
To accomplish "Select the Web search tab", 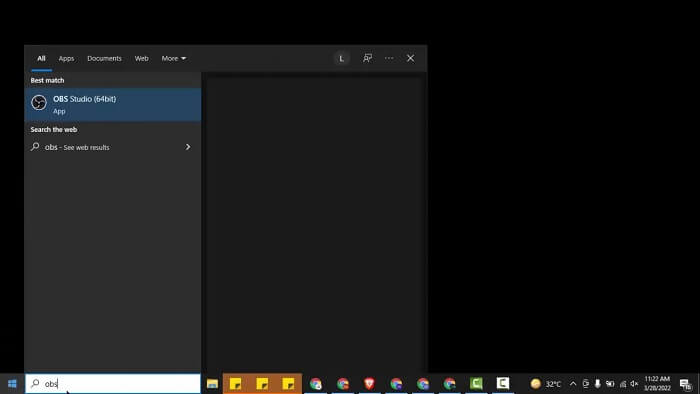I will [x=142, y=58].
